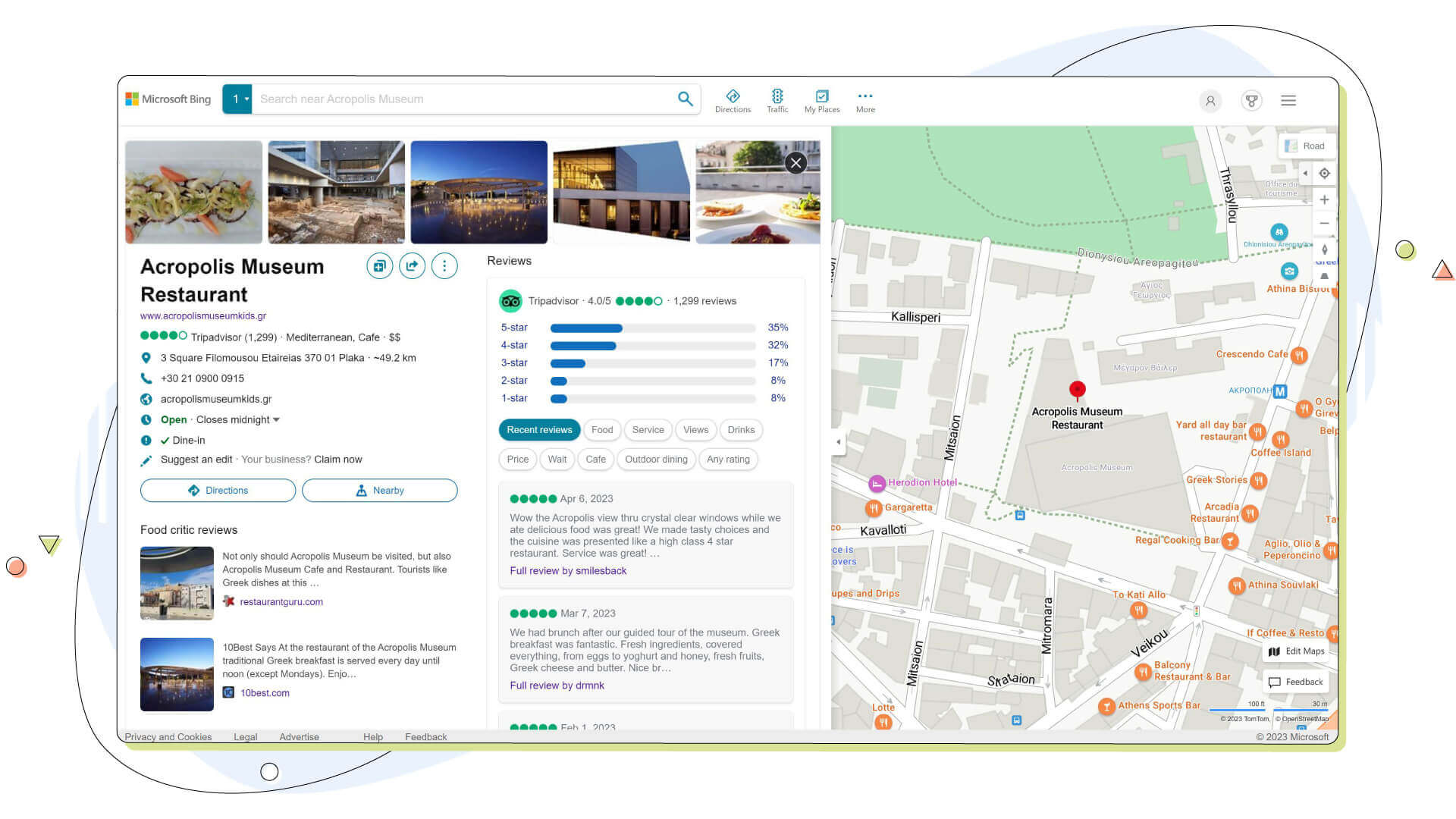
Task: Zoom in on the map
Action: pos(1324,199)
